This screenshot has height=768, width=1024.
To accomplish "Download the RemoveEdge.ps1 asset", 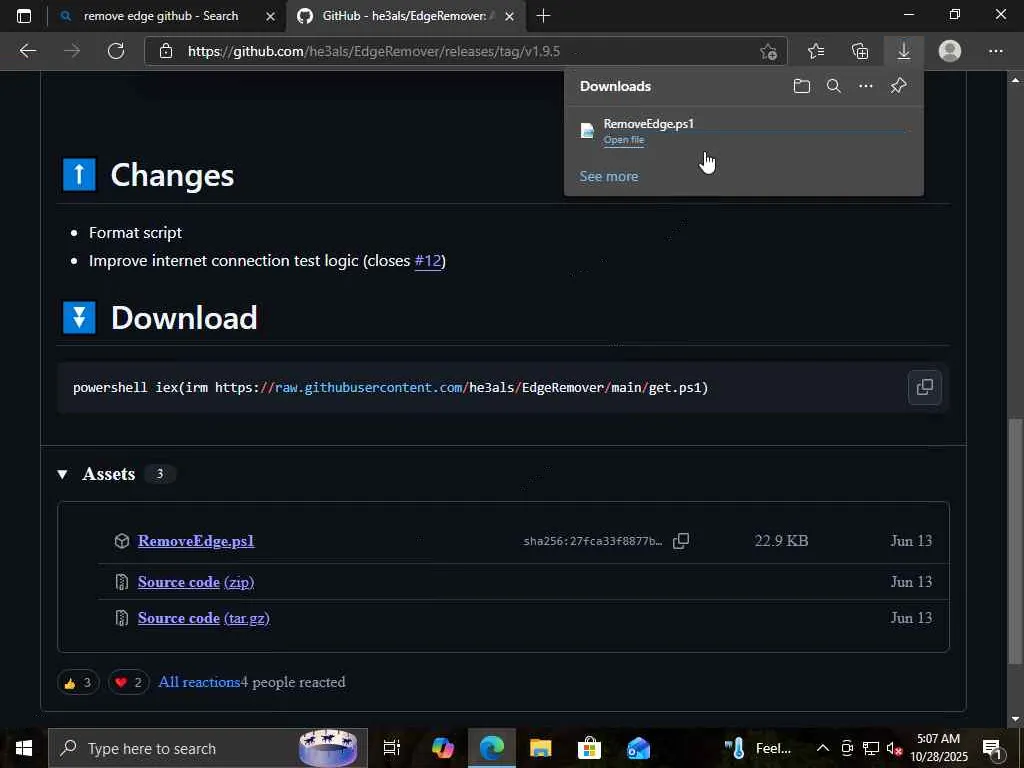I will [196, 541].
